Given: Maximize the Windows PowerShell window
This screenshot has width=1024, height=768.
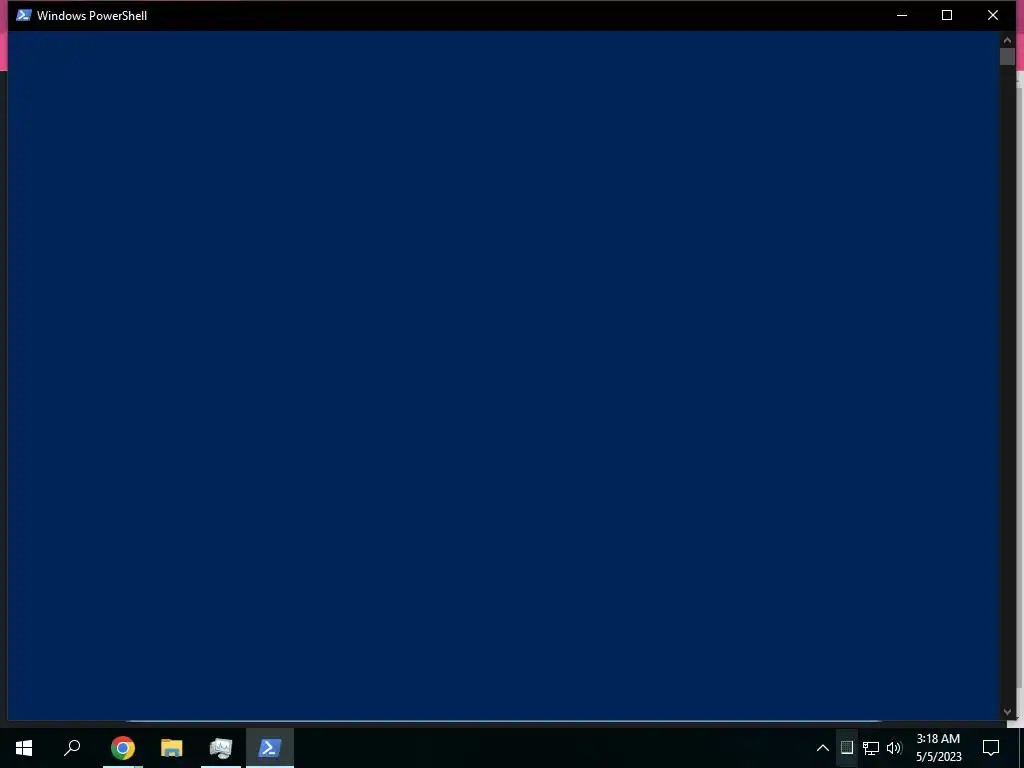Looking at the screenshot, I should [x=947, y=15].
